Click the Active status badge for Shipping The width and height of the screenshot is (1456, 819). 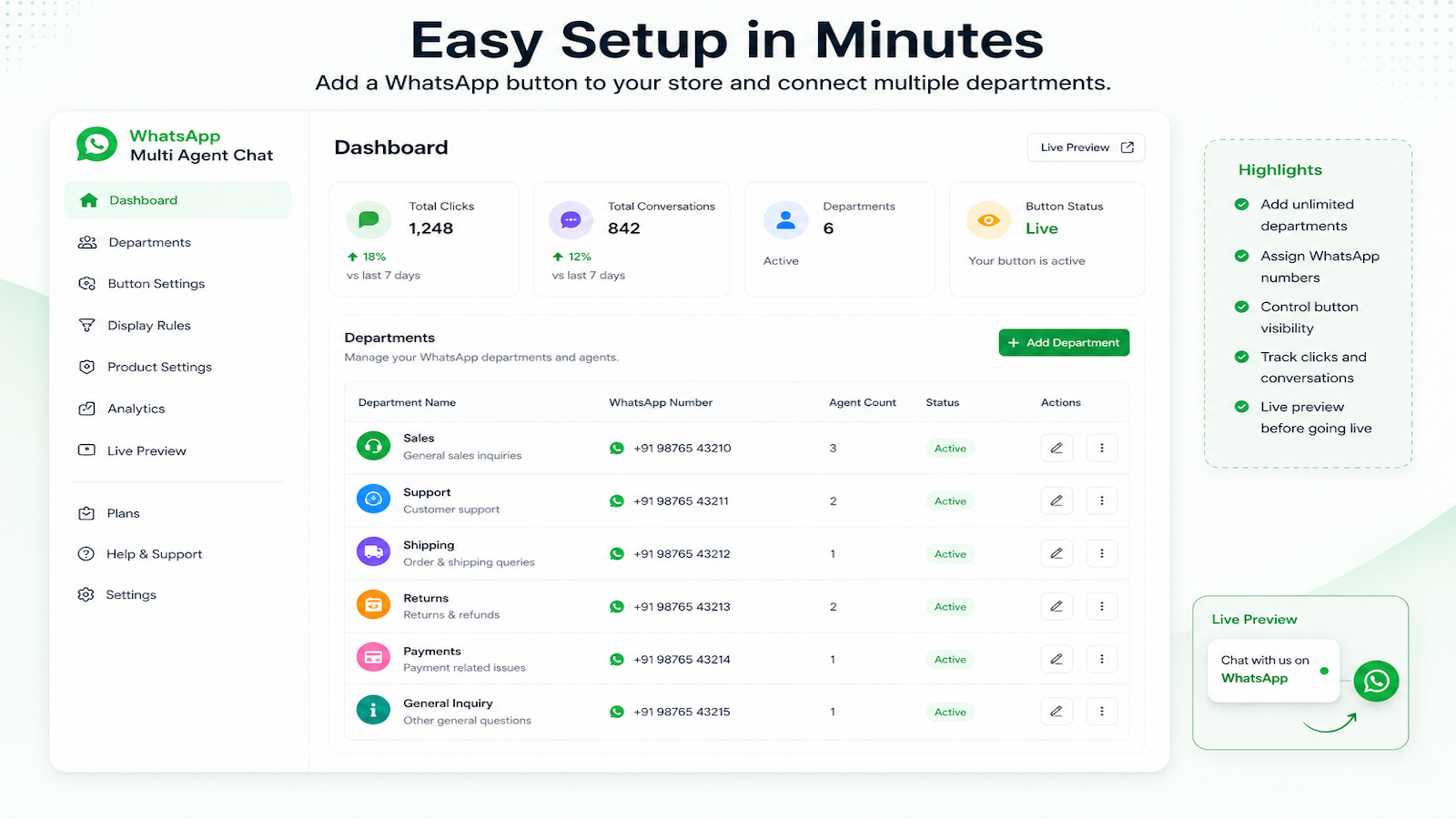pyautogui.click(x=950, y=553)
